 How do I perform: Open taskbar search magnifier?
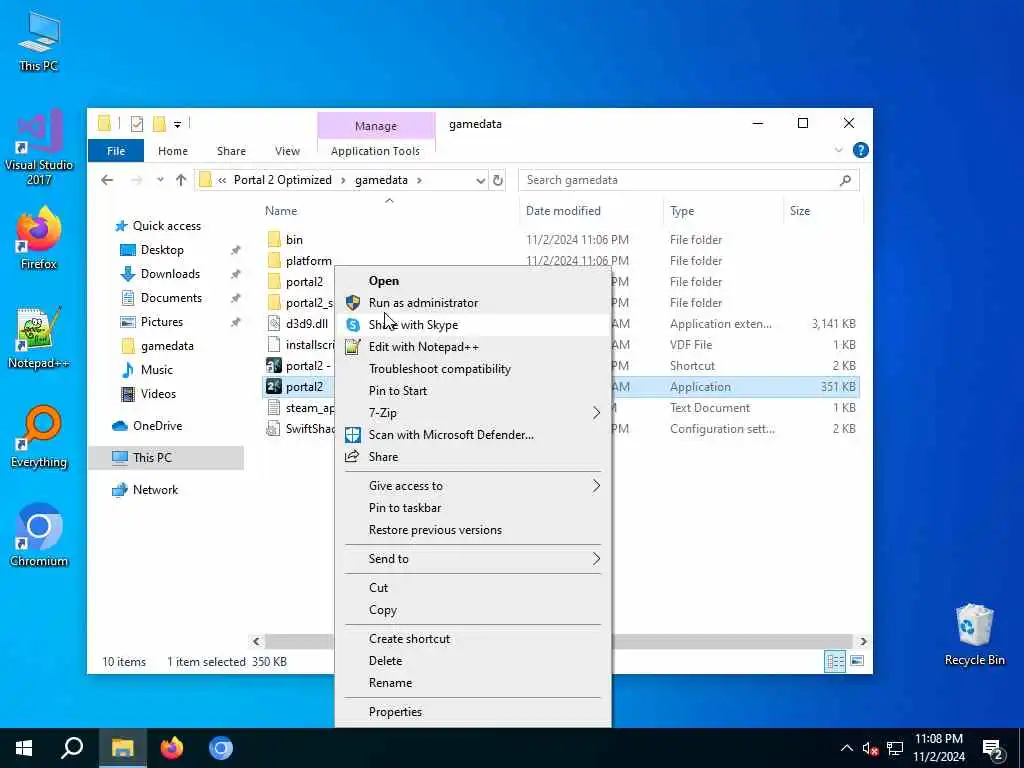coord(72,748)
